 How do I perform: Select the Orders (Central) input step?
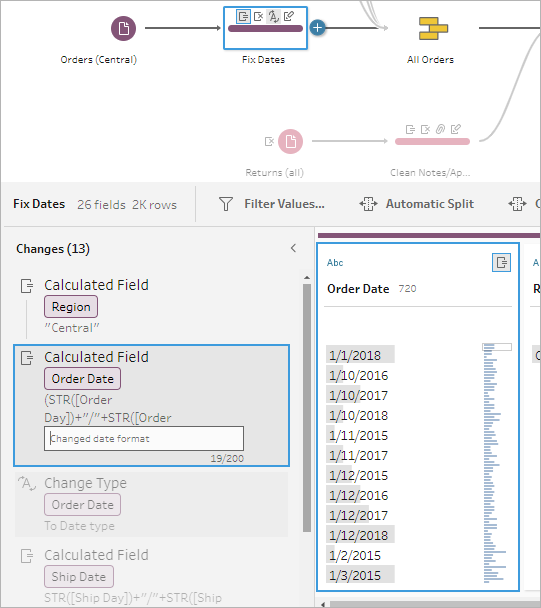pos(123,28)
